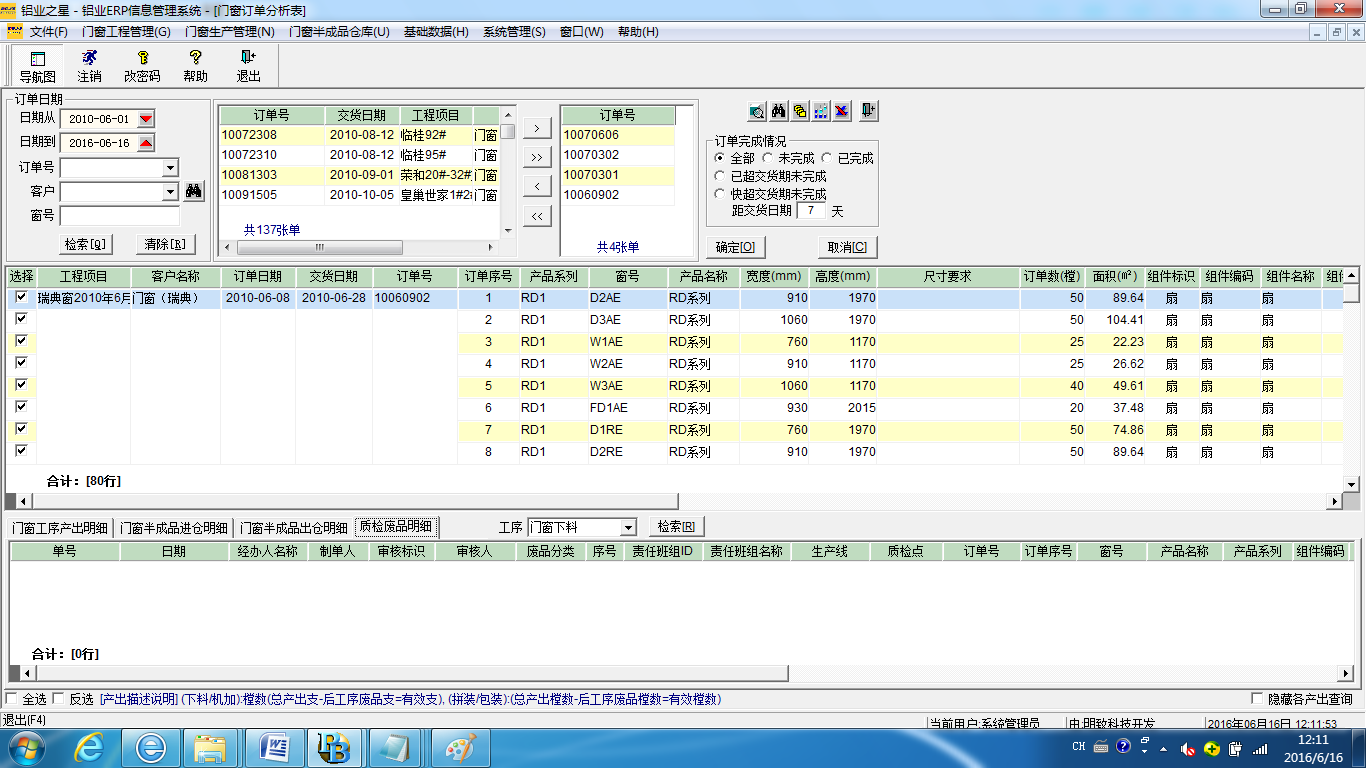Open the 日期从 date dropdown arrow
1366x768 pixels.
[146, 119]
